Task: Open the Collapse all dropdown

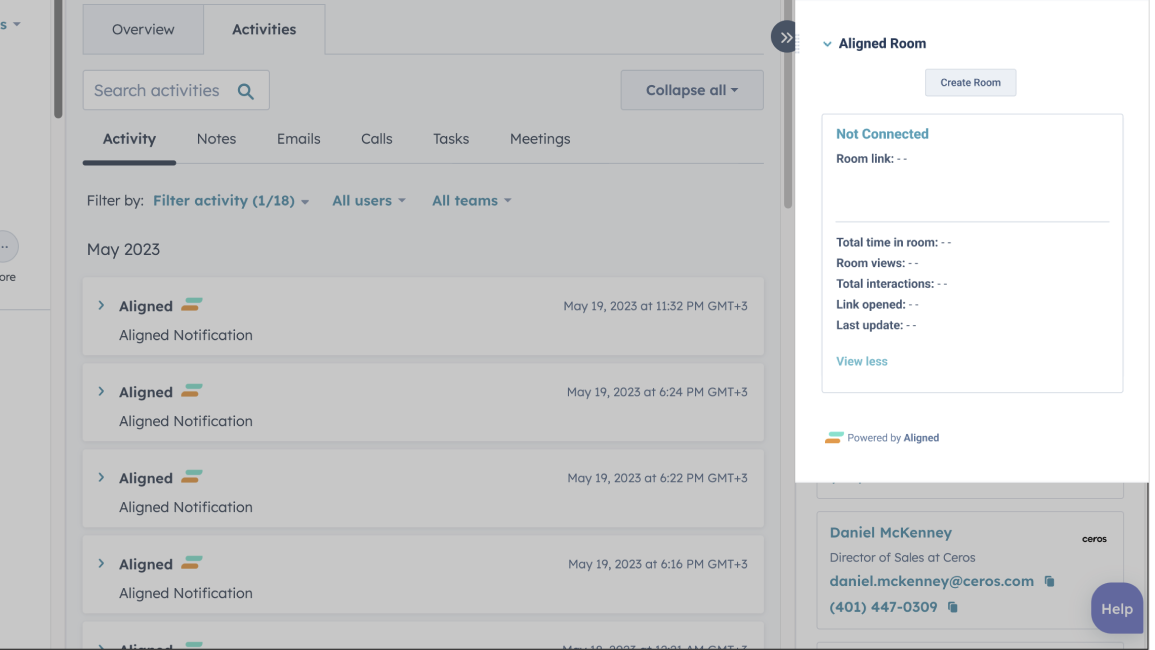Action: click(691, 90)
